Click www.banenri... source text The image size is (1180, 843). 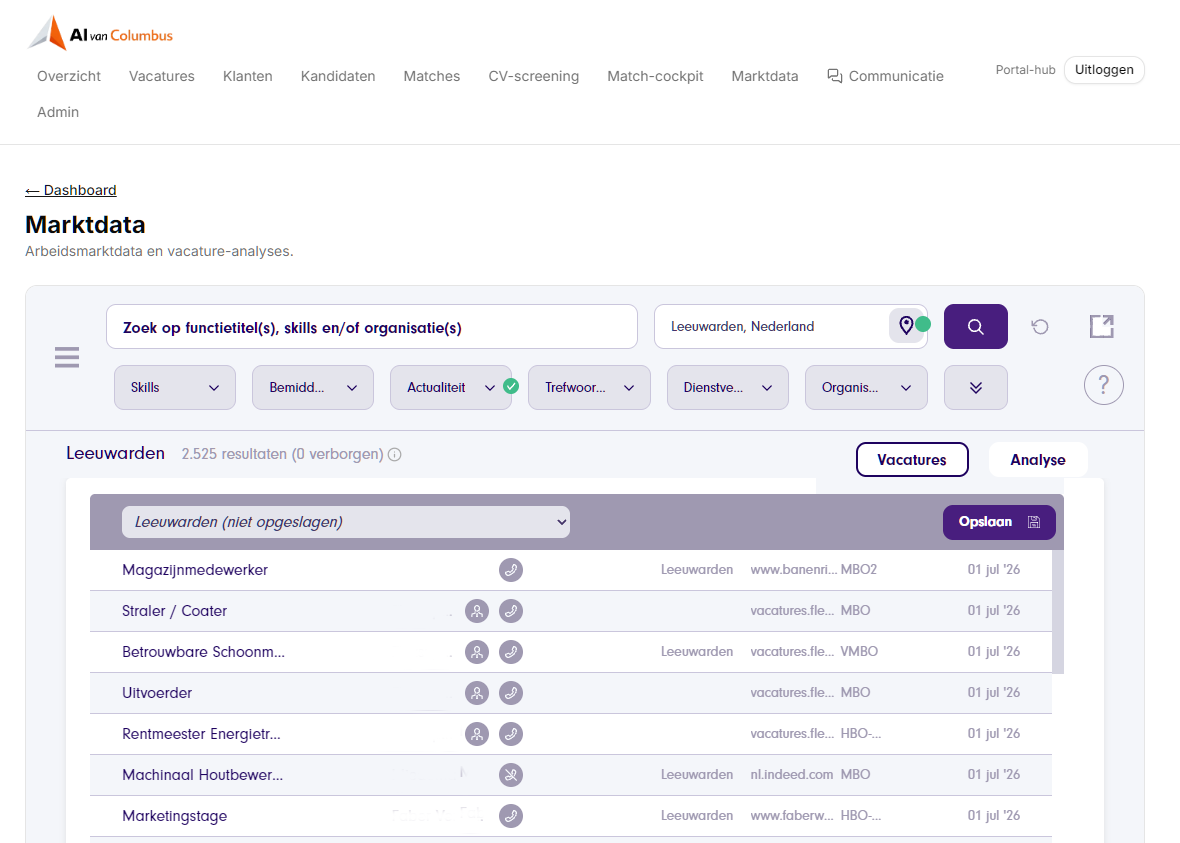(794, 570)
